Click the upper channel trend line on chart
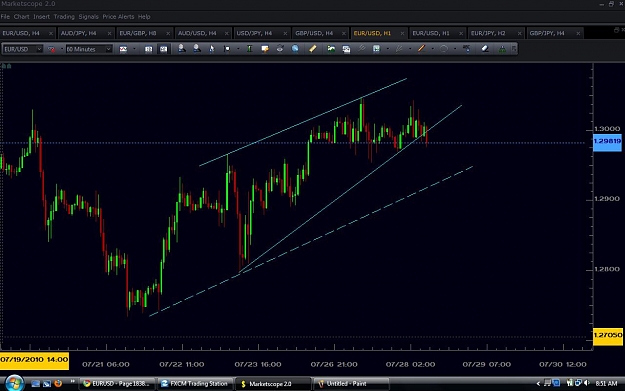Screen dimensions: 625x391 click(303, 122)
